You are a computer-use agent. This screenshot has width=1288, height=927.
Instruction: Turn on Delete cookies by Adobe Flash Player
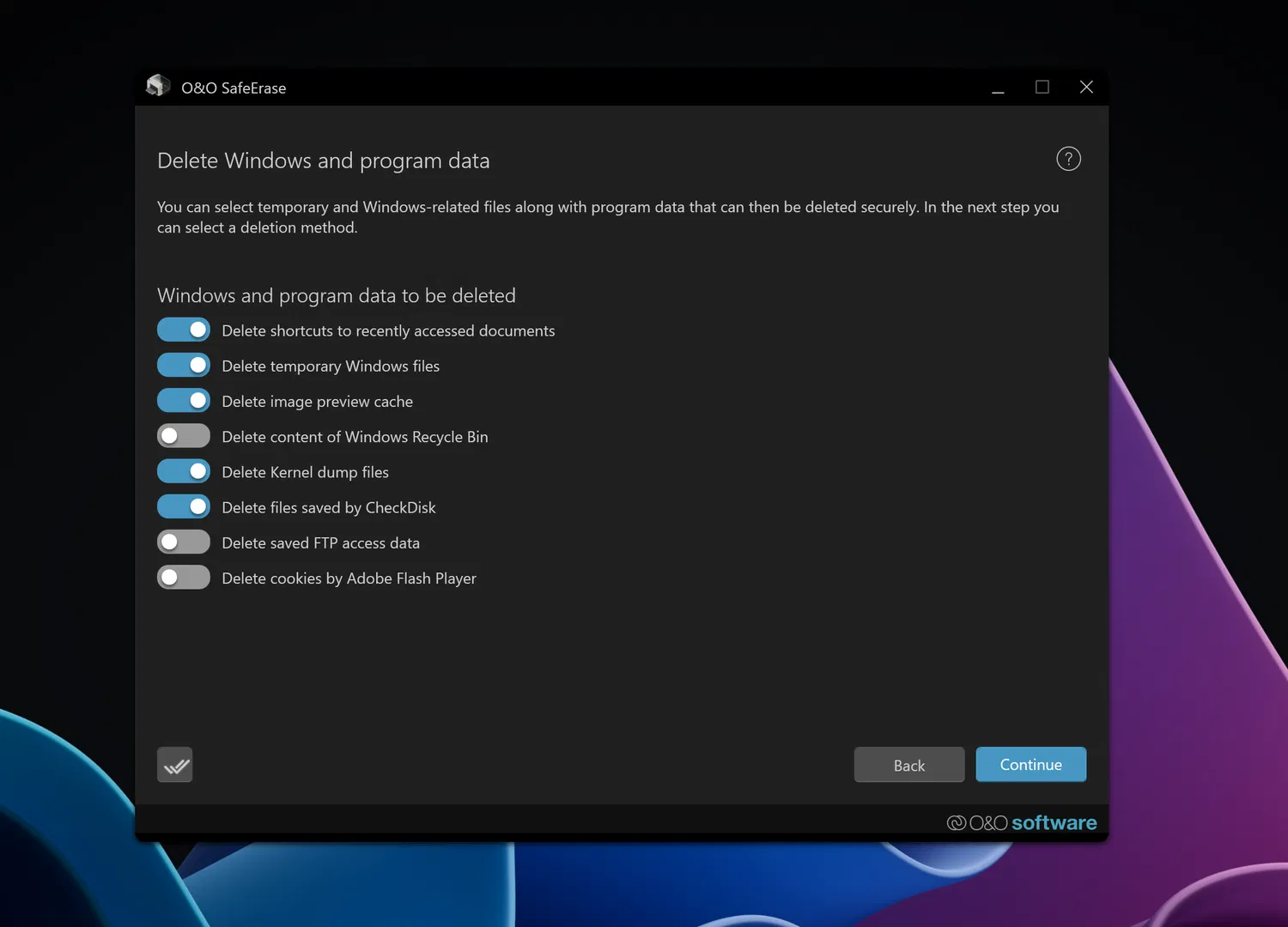coord(184,577)
